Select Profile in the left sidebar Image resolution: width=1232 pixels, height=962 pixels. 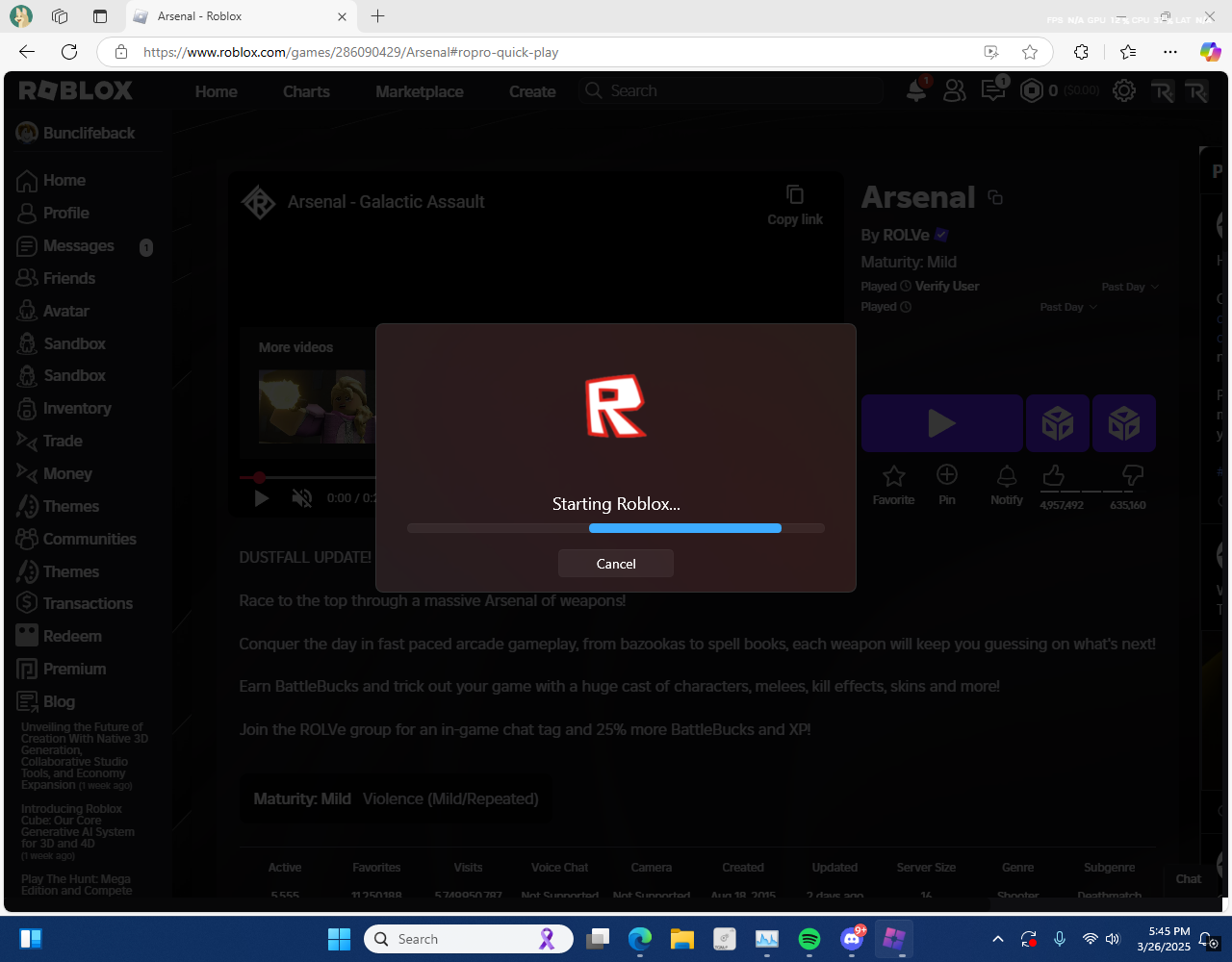(54, 213)
